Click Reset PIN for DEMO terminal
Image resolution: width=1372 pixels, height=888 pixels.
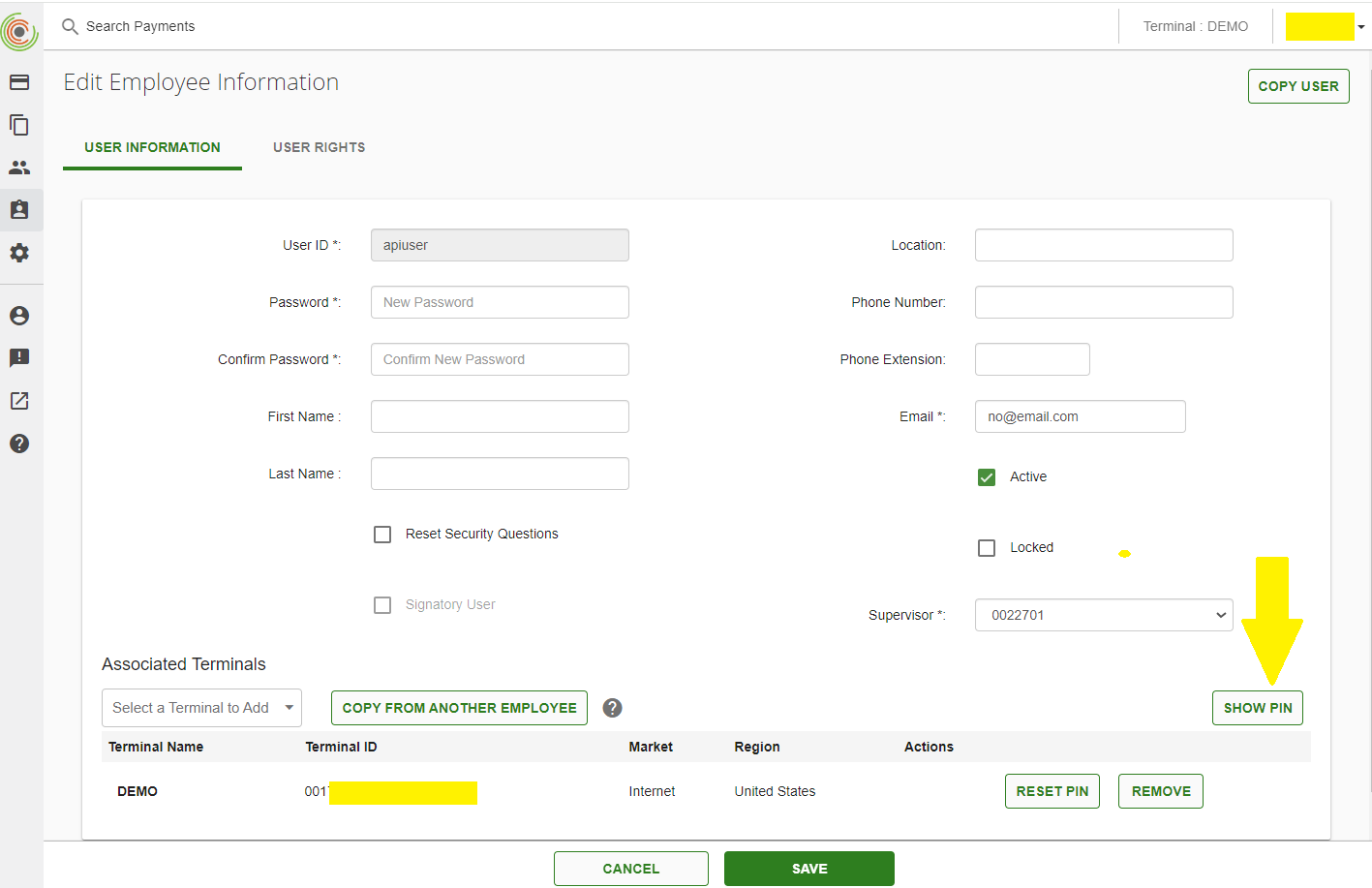click(x=1052, y=791)
